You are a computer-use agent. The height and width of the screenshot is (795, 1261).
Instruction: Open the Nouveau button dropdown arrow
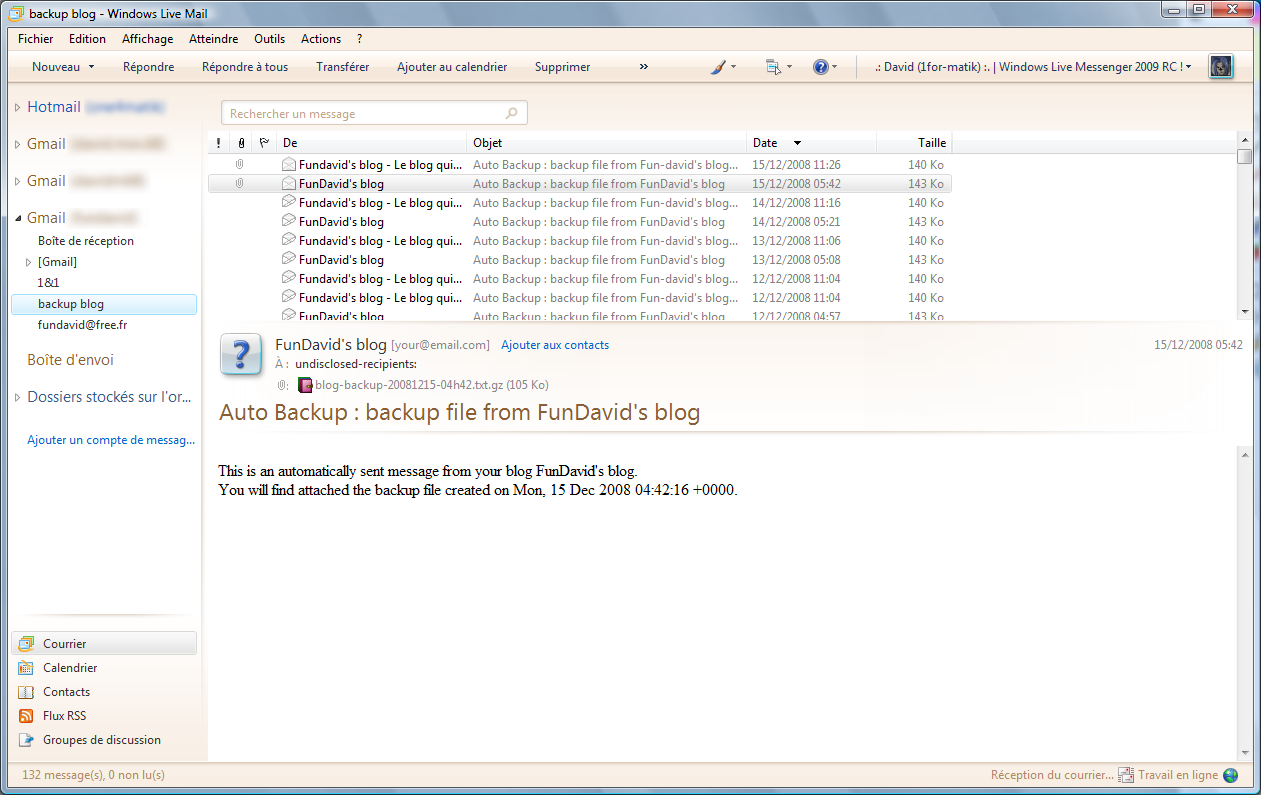pos(92,67)
